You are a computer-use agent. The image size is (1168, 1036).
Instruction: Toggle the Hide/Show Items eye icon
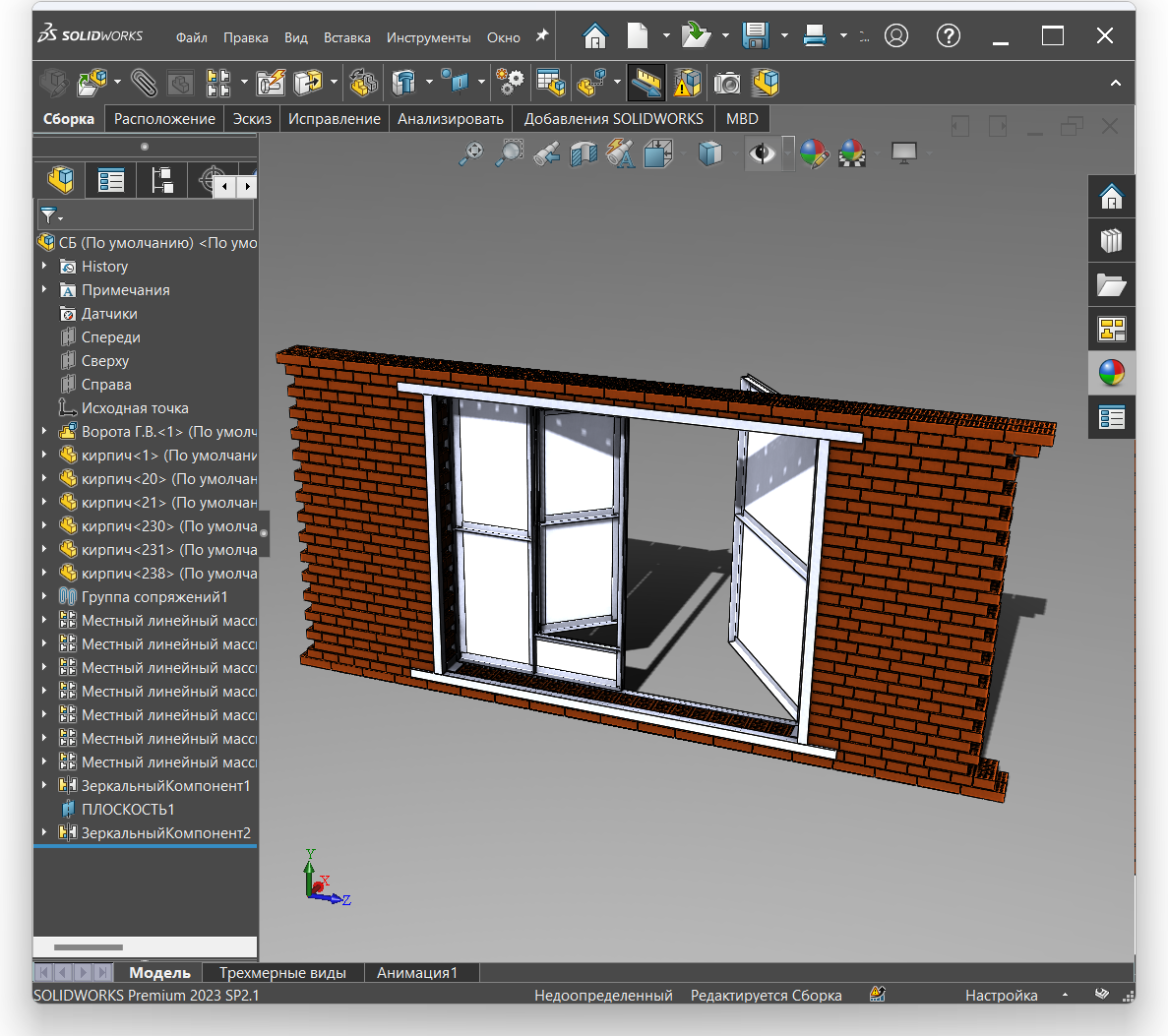(762, 153)
